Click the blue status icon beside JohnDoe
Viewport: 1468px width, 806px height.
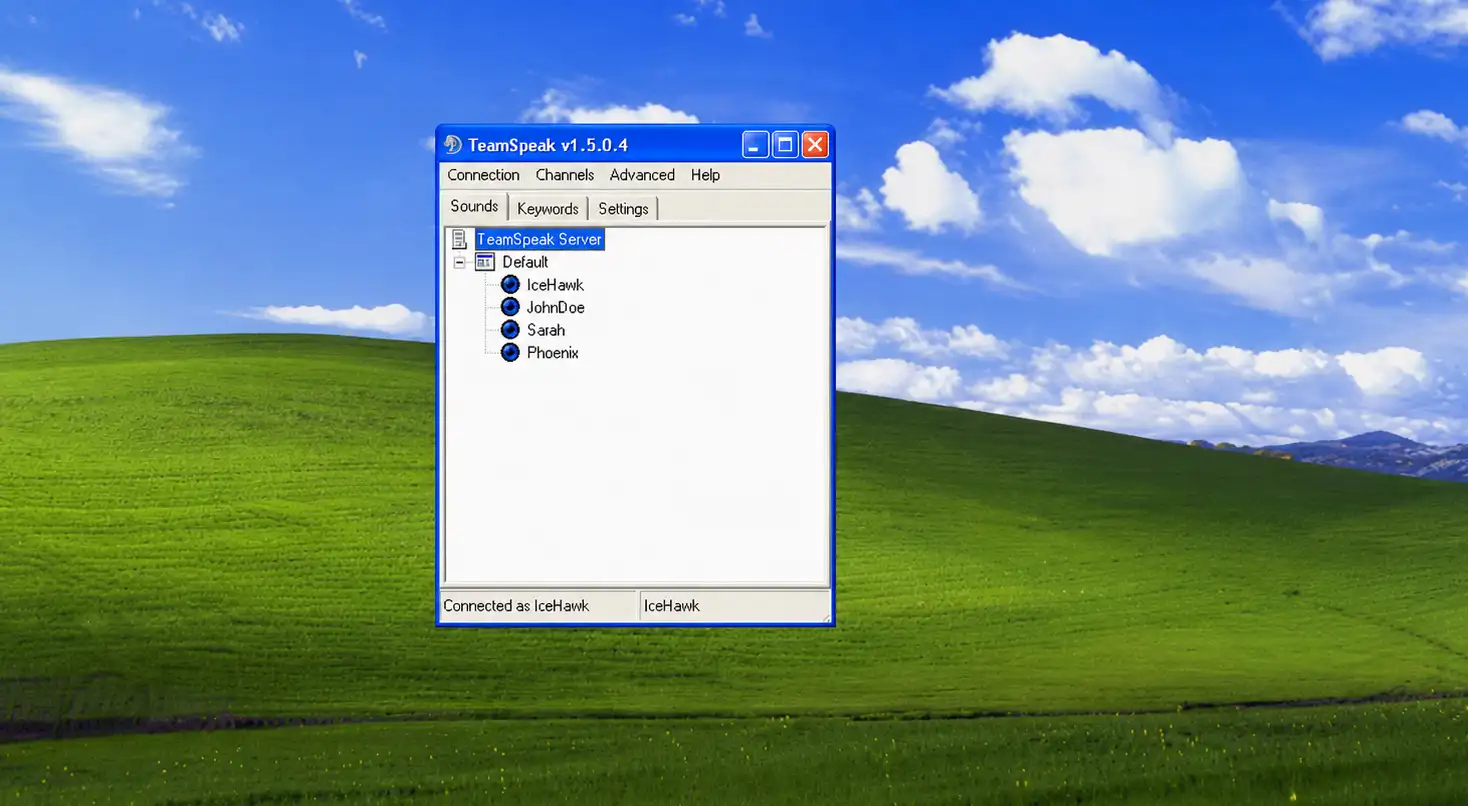(510, 307)
